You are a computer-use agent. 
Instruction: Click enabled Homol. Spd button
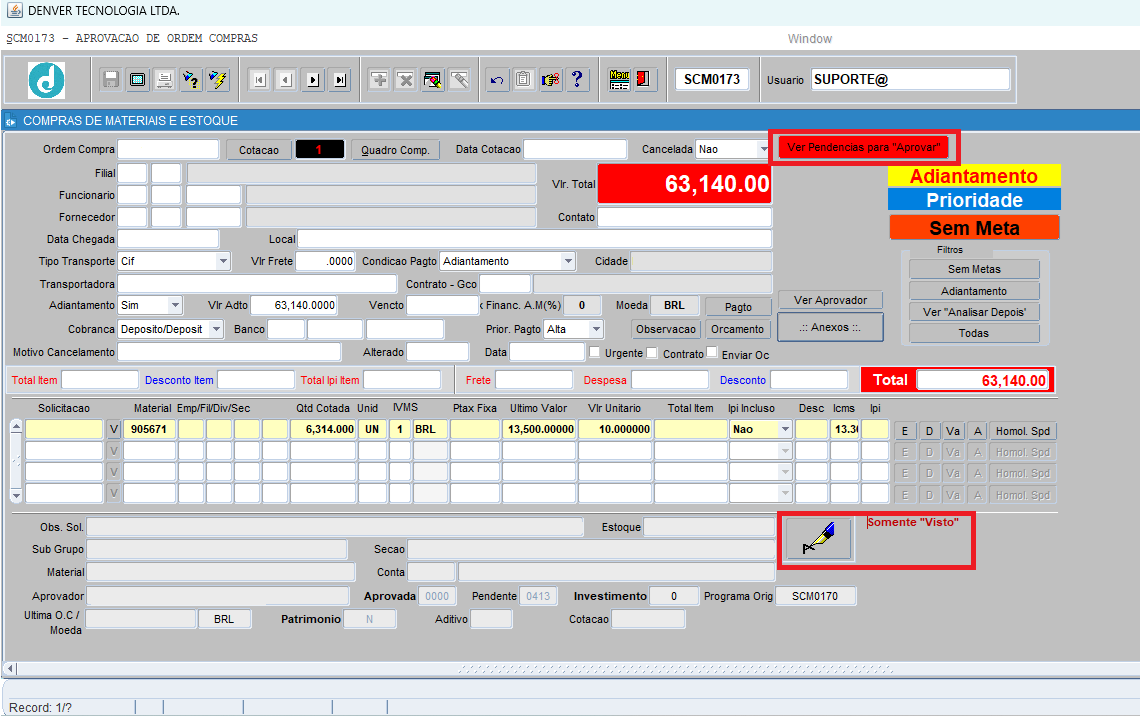(x=1023, y=431)
